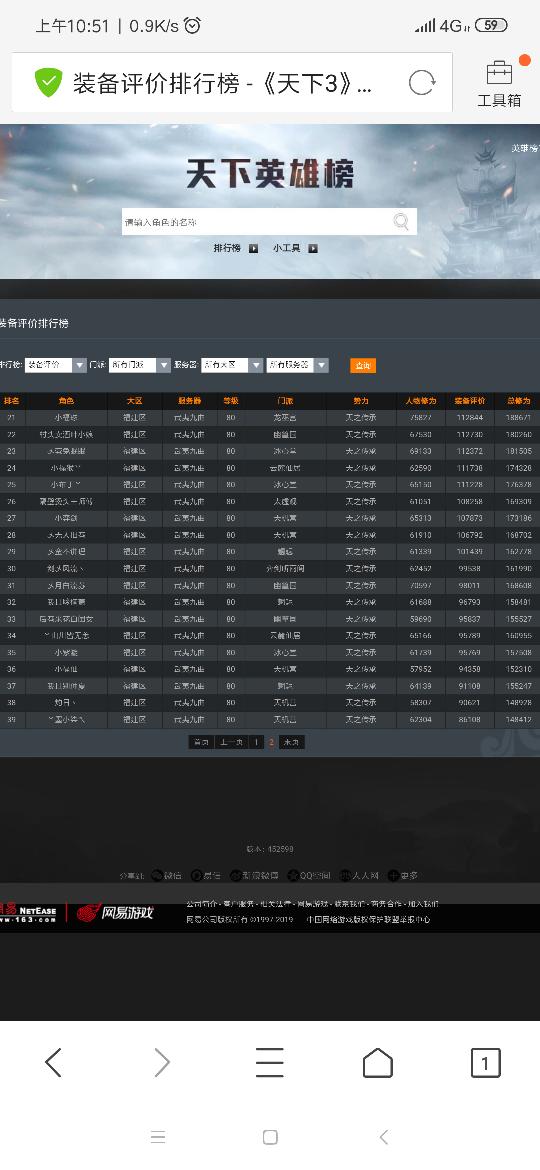
Task: Tap the Android recent apps button
Action: 157,1137
